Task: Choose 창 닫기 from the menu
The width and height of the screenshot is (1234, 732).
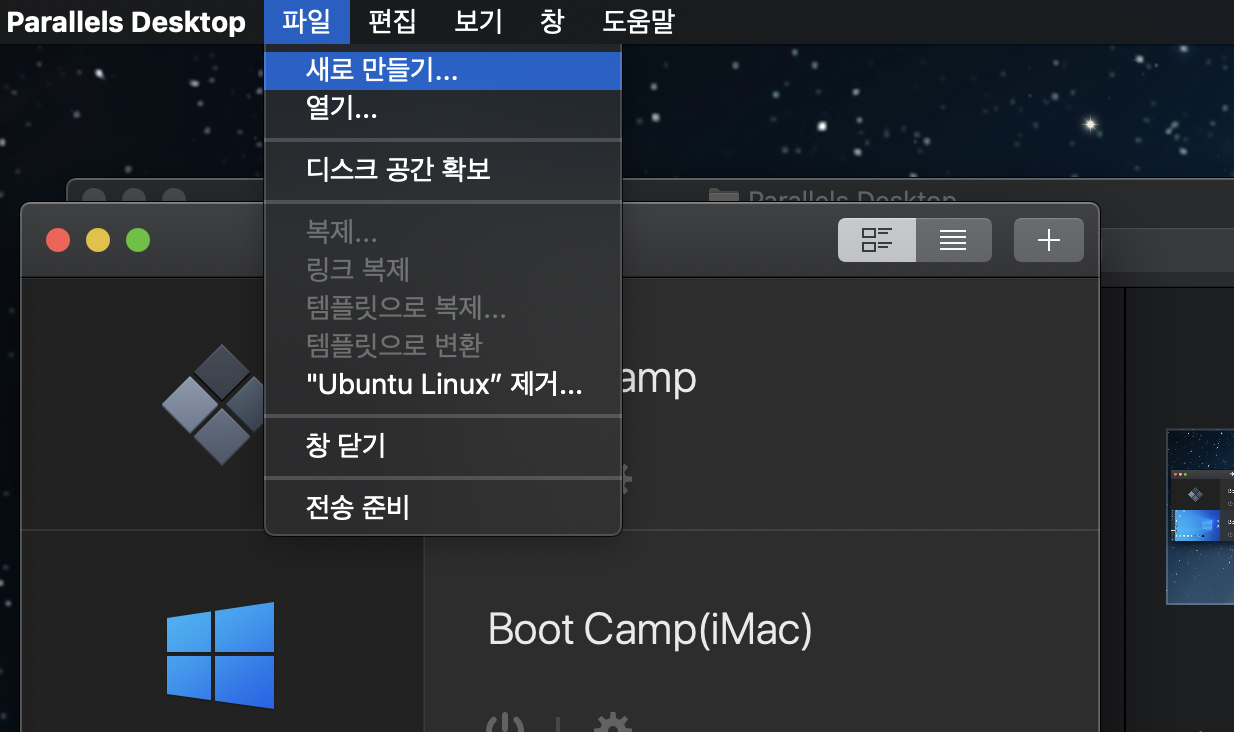Action: pyautogui.click(x=443, y=445)
